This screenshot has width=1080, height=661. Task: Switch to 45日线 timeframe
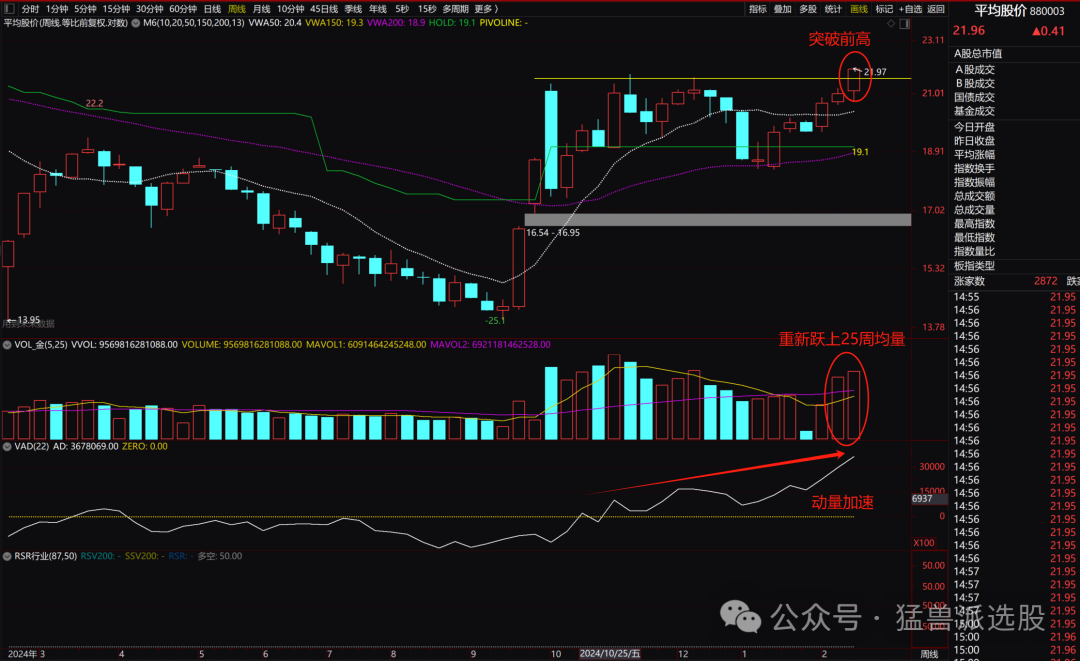coord(324,9)
